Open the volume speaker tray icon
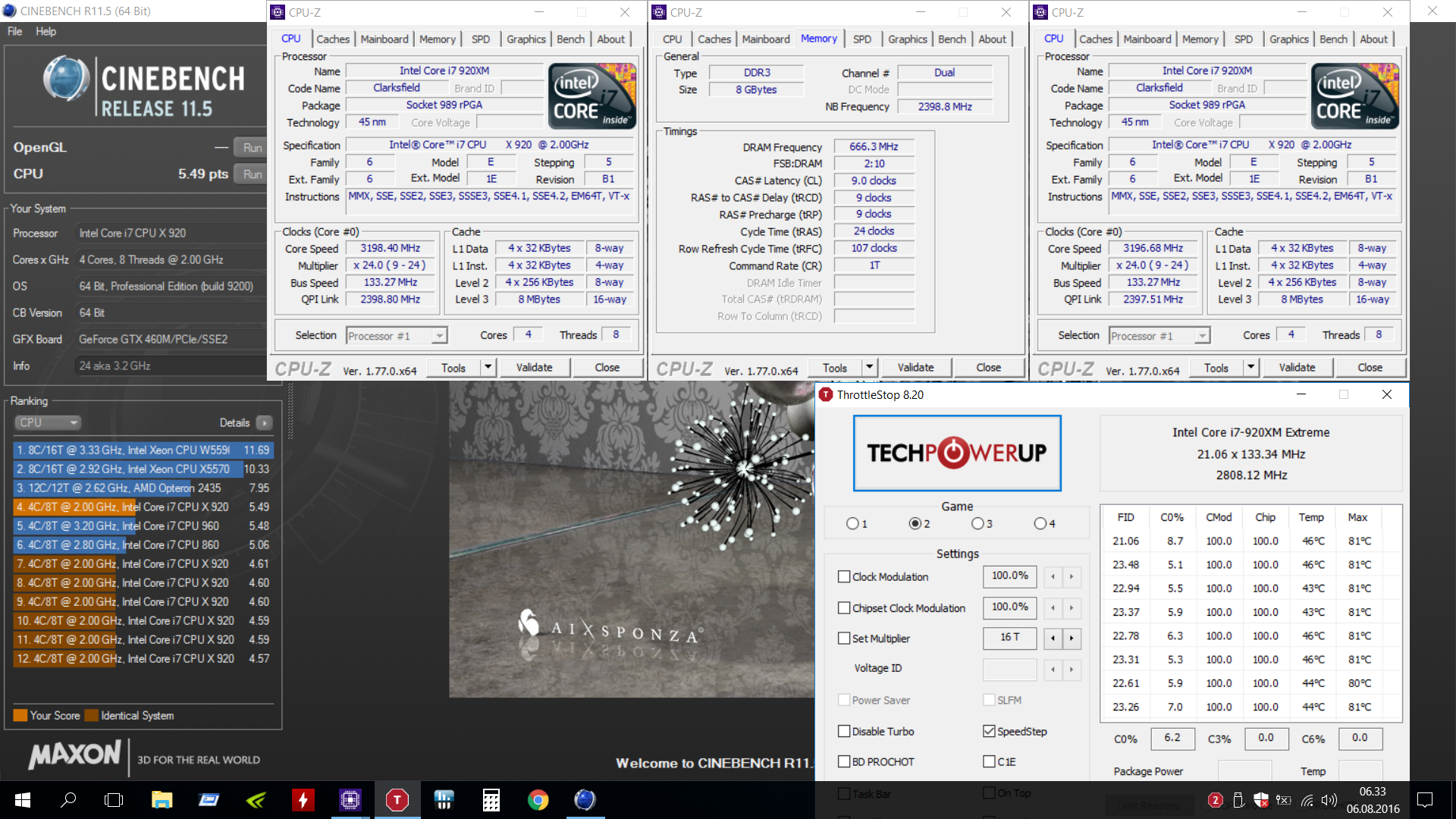Screen dimensions: 1456x819 click(1329, 800)
